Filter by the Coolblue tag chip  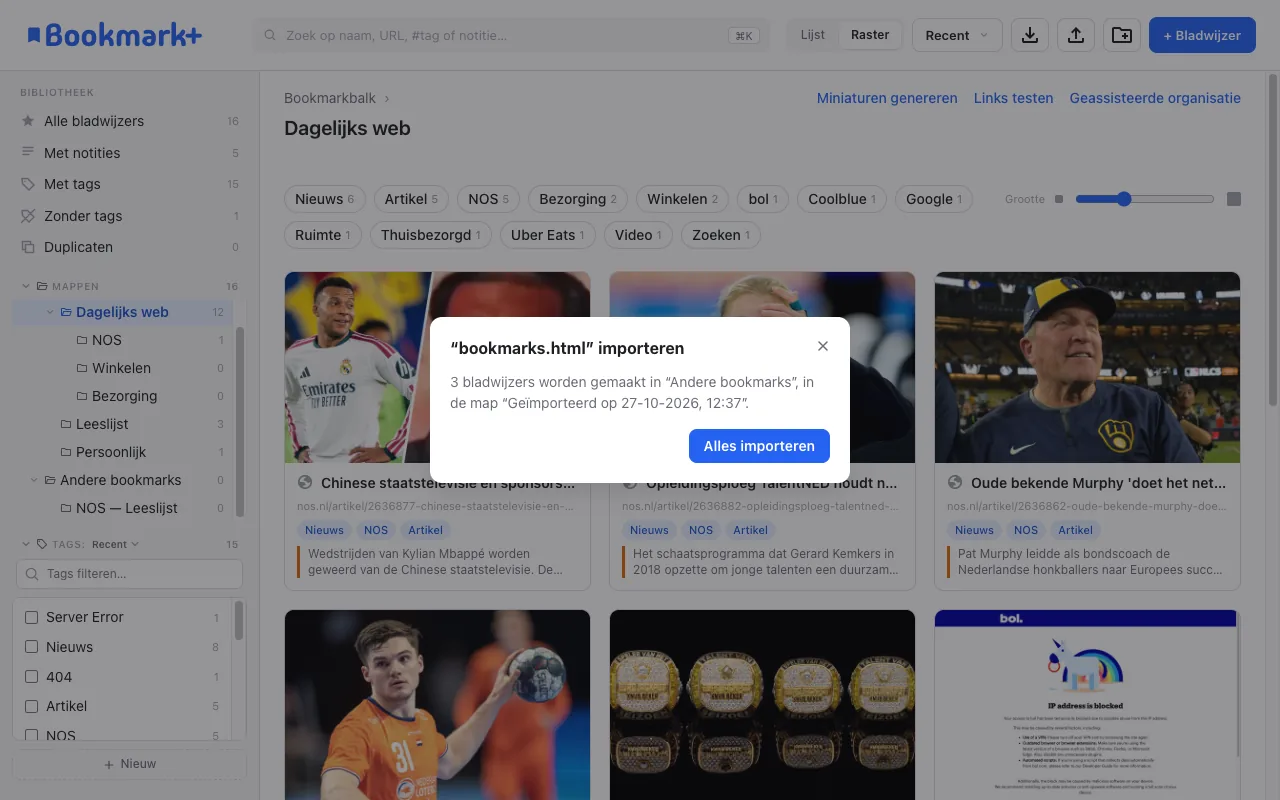(x=842, y=199)
